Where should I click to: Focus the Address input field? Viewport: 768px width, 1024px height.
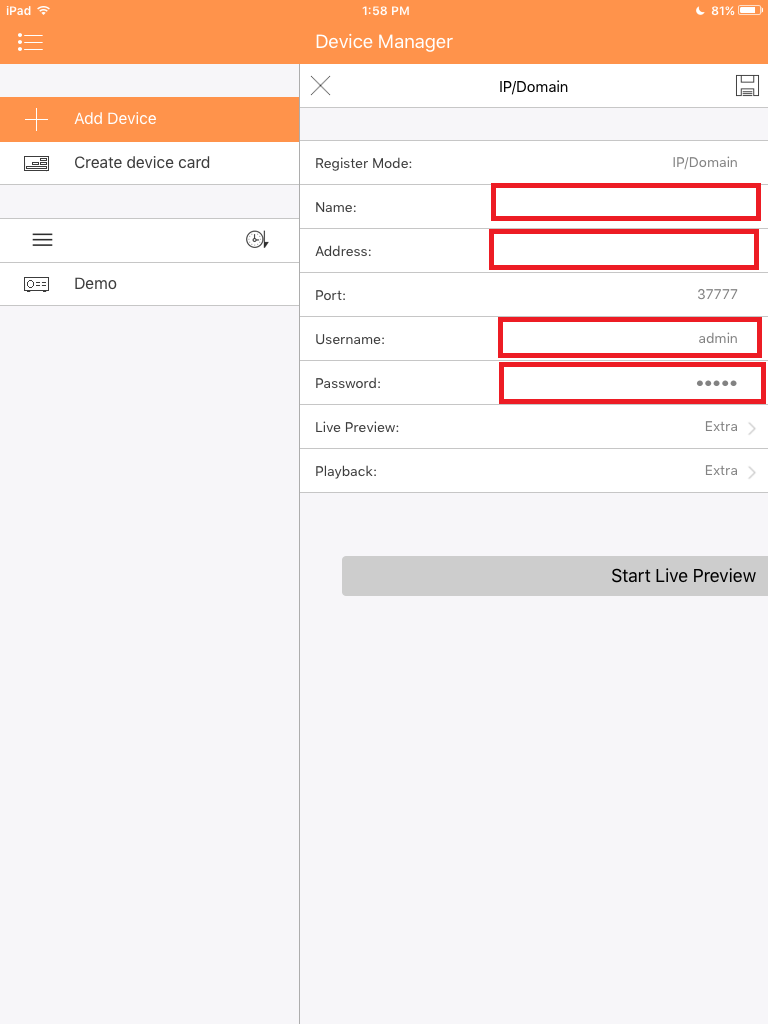[x=624, y=249]
